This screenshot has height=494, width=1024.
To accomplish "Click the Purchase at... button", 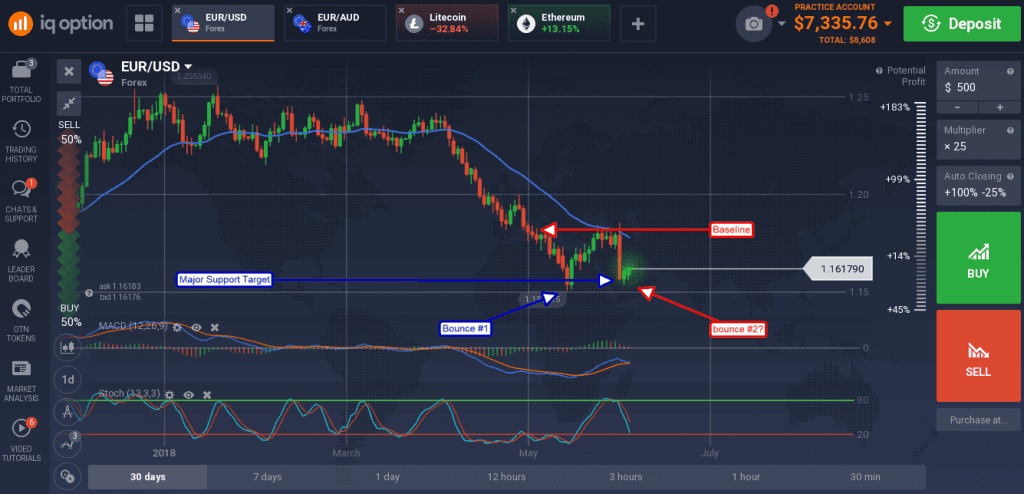I will point(978,420).
